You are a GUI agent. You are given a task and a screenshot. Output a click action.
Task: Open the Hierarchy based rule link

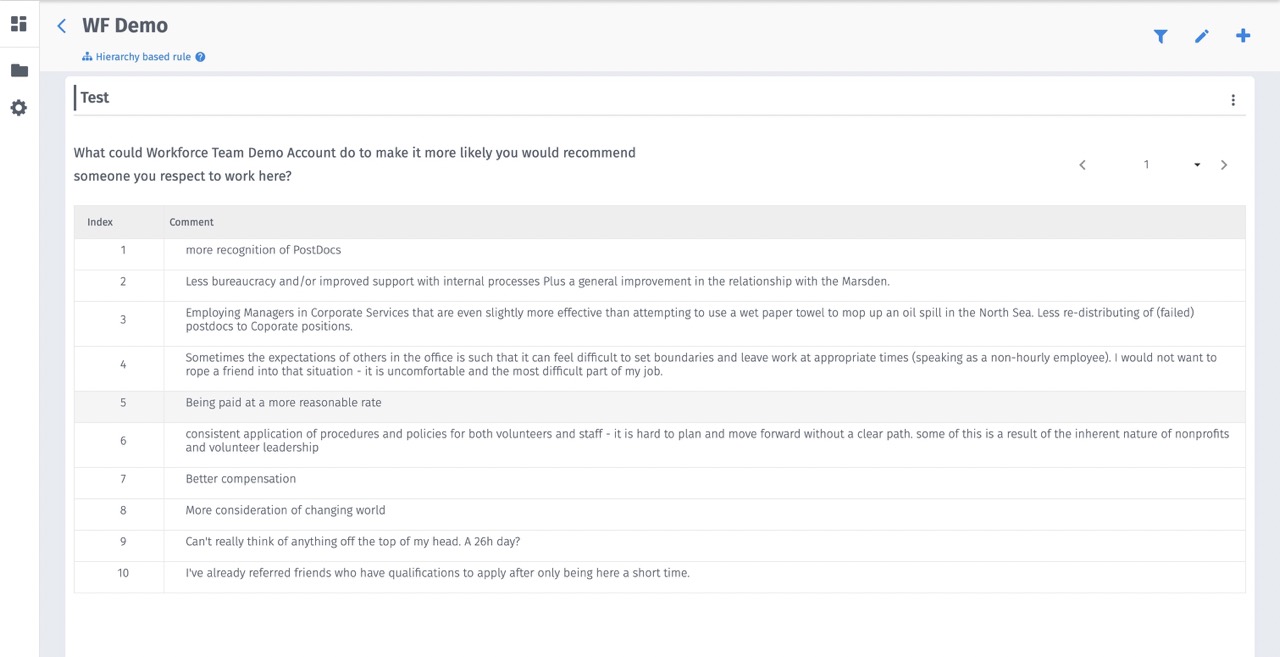143,56
